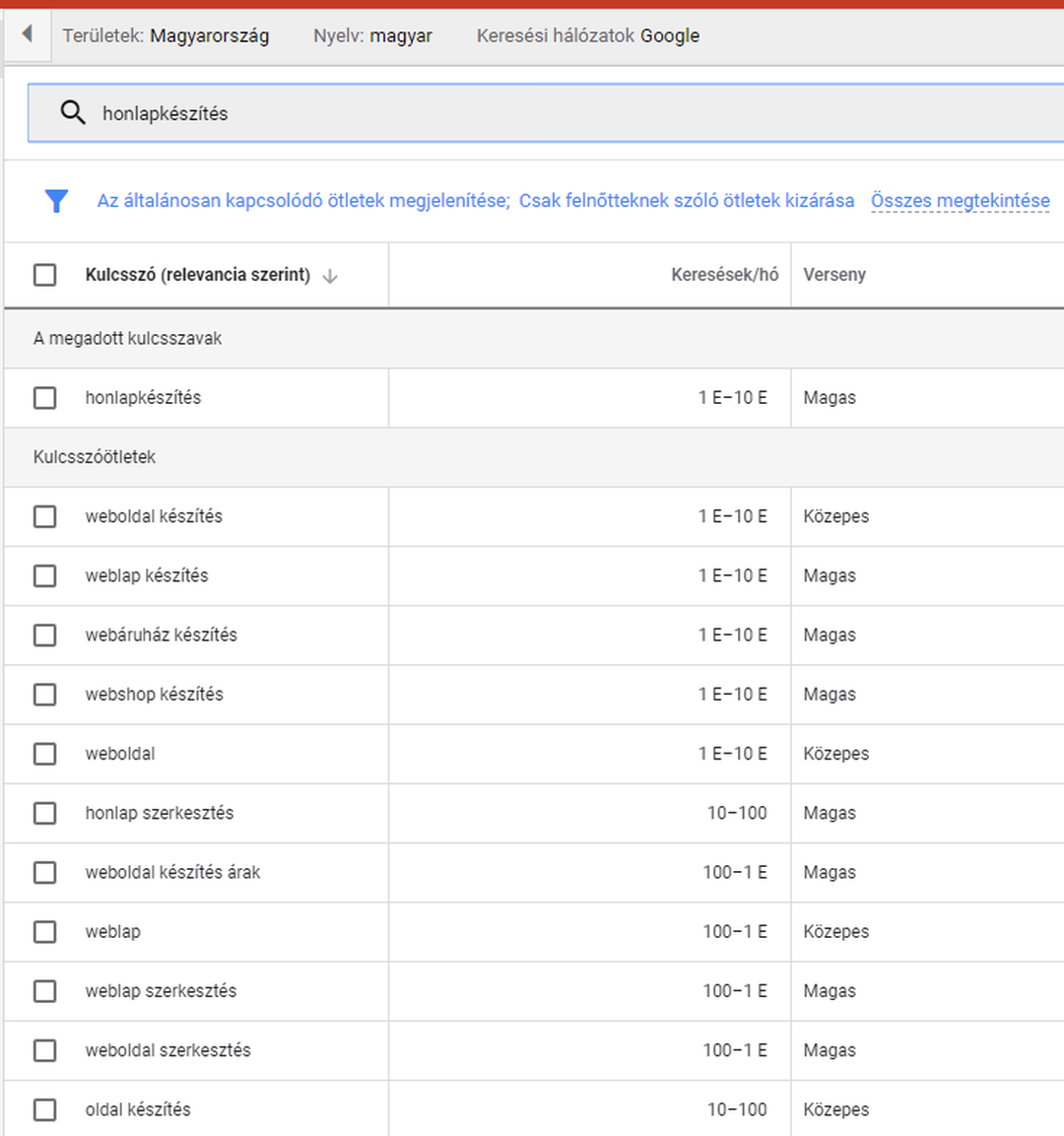Click the 100–1 E value for weblap szerkesztés
Viewport: 1064px width, 1136px height.
coord(734,991)
